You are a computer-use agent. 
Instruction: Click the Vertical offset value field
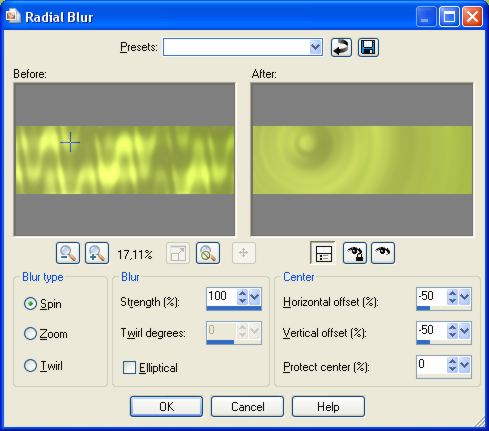(431, 330)
